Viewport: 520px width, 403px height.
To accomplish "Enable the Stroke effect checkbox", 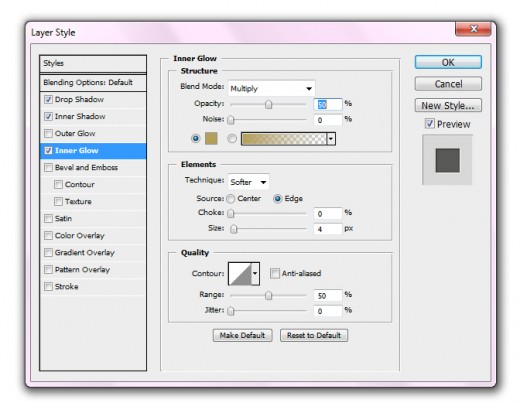I will (x=48, y=286).
